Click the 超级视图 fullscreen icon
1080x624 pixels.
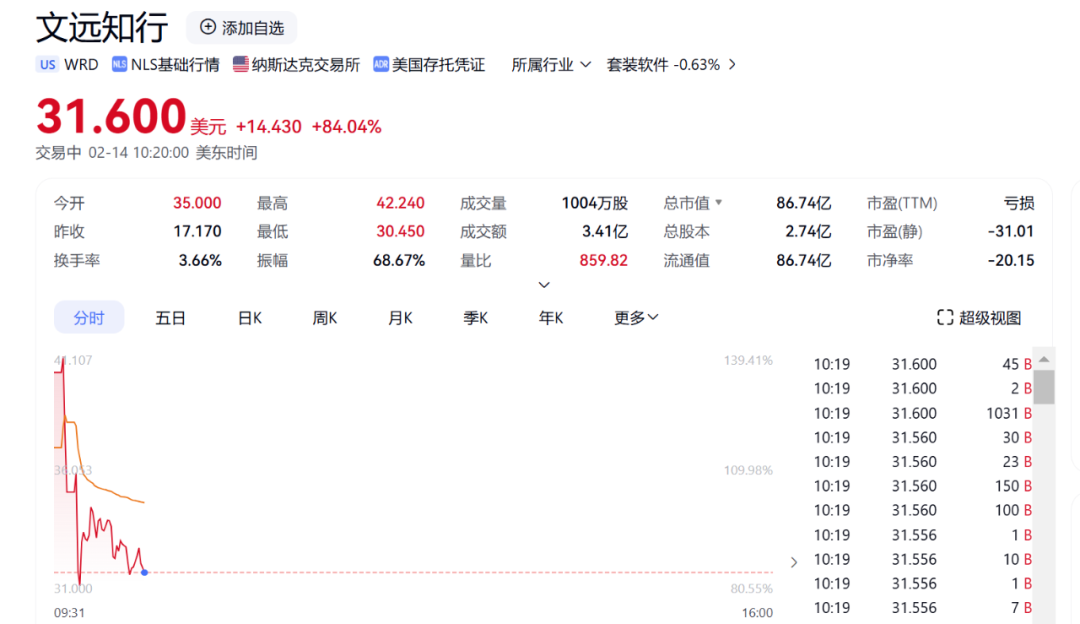945,318
